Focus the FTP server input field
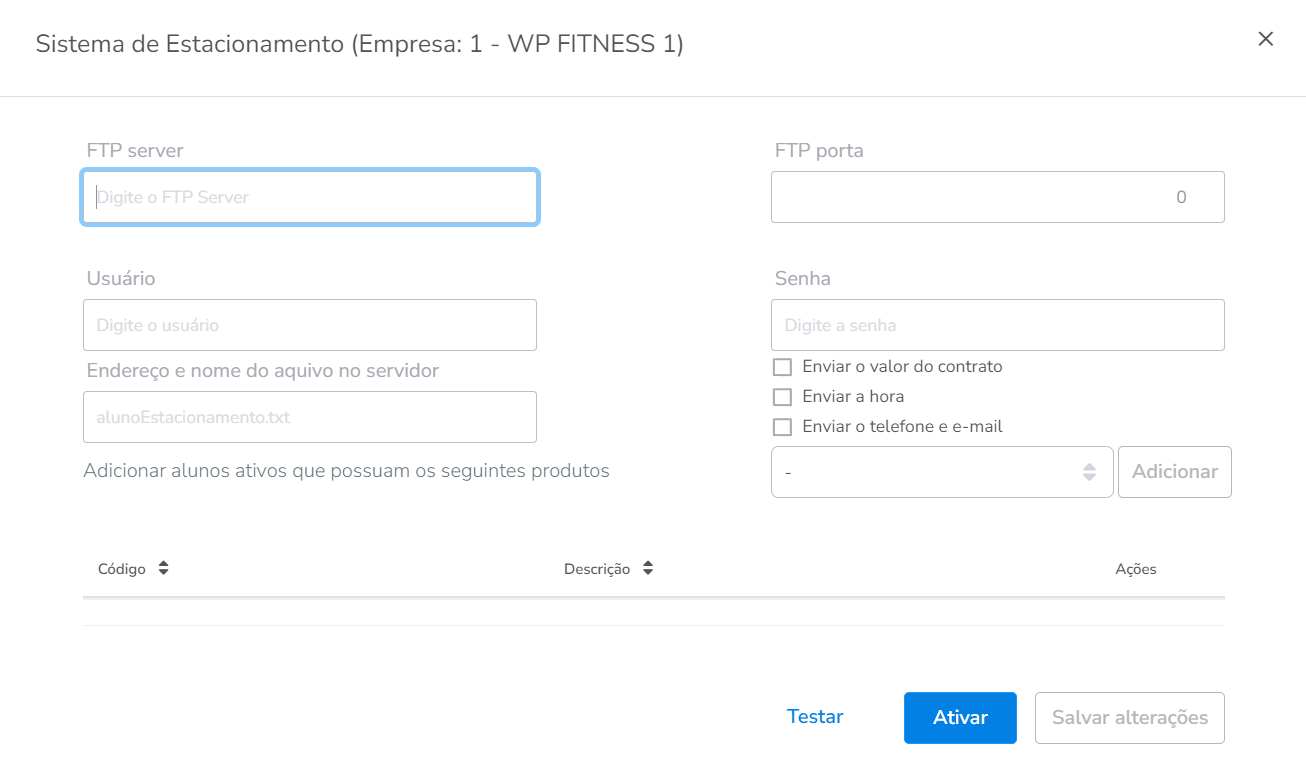Screen dimensions: 1306x768 pos(310,197)
